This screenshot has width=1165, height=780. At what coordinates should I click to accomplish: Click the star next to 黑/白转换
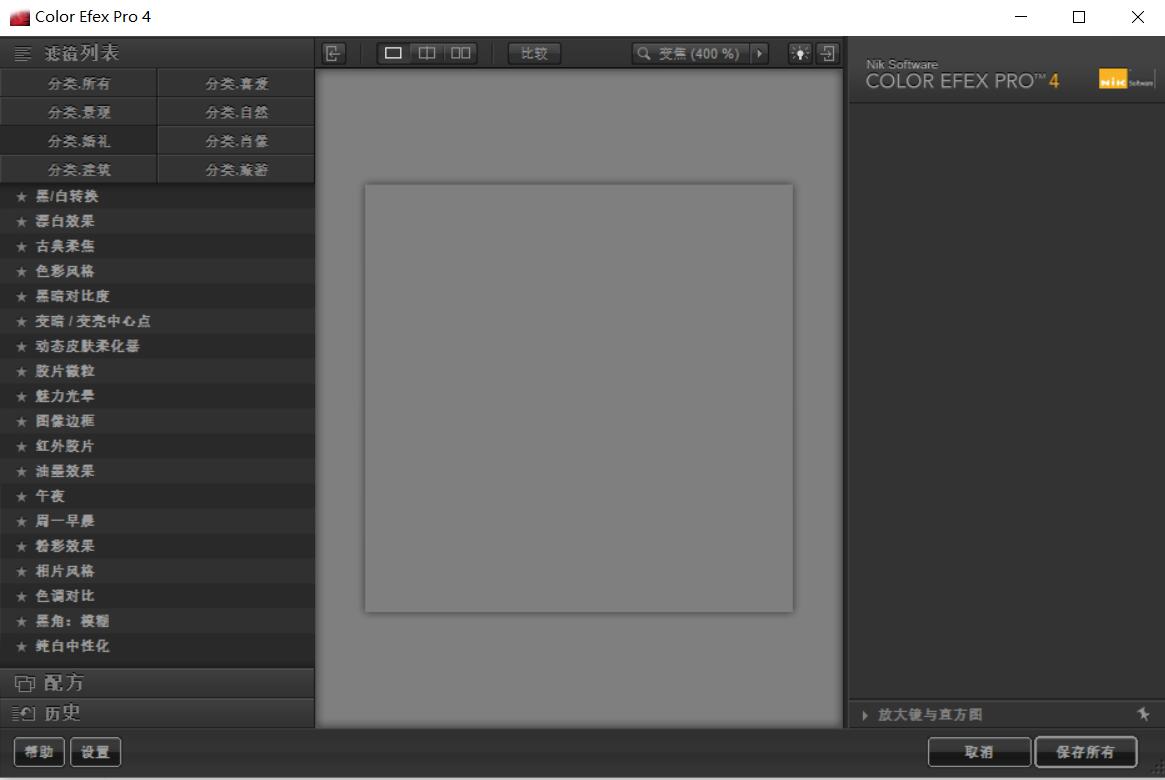coord(22,197)
